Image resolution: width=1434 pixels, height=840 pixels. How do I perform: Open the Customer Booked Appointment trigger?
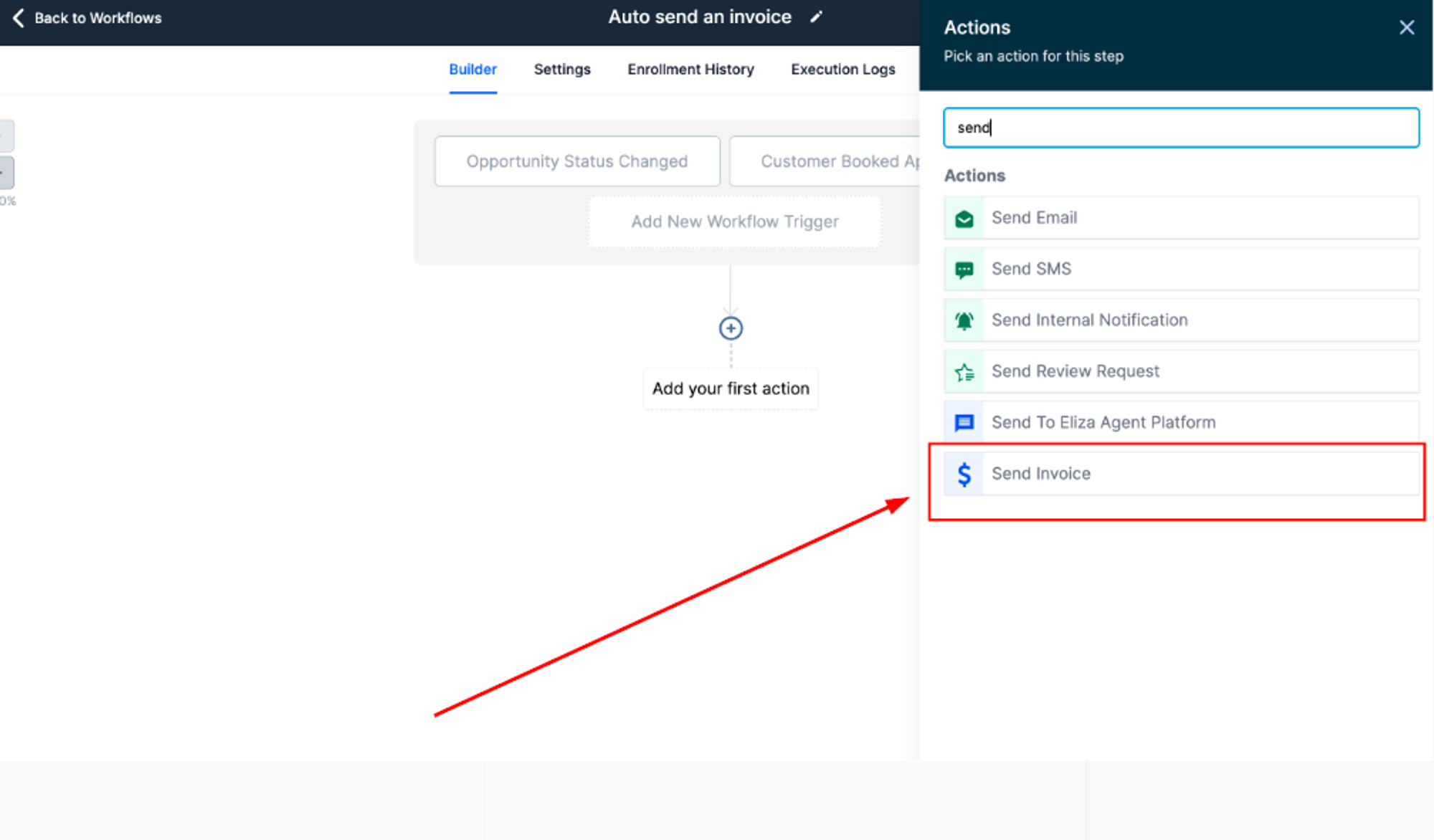click(825, 161)
